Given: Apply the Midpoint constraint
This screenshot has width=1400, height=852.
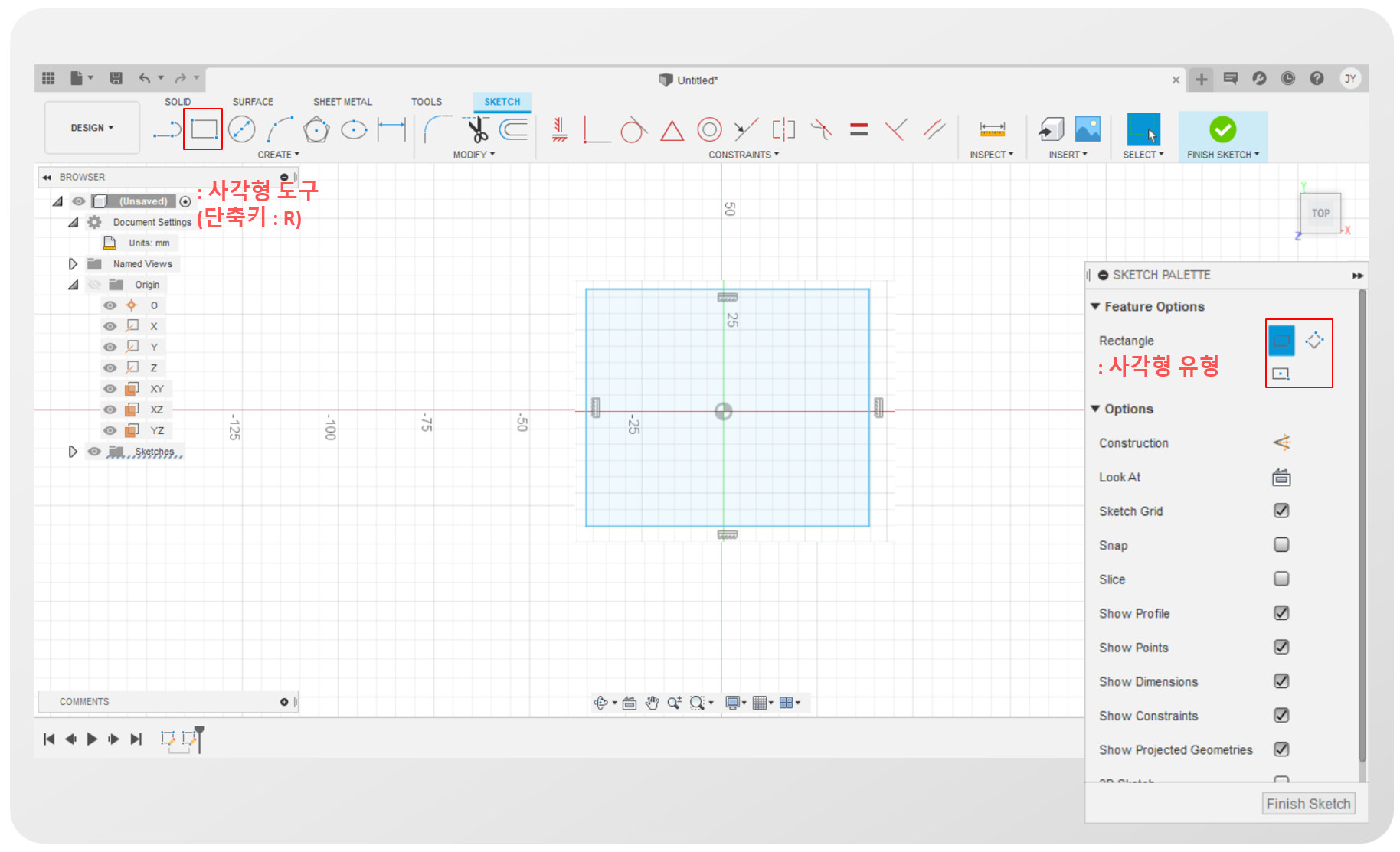Looking at the screenshot, I should 746,129.
